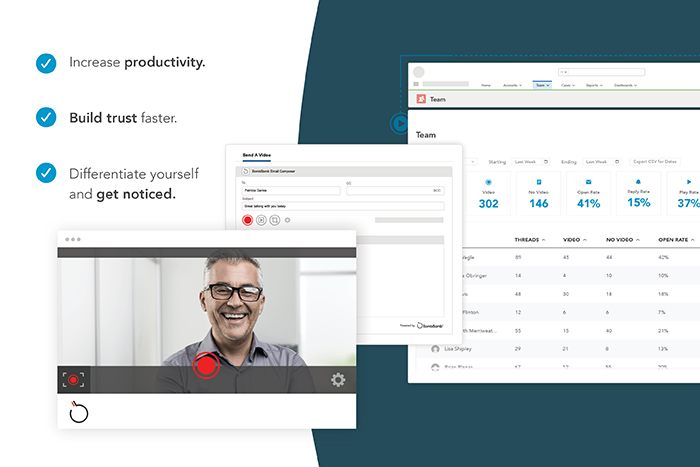The width and height of the screenshot is (700, 467).
Task: Click the grey profile circle in the dashboard
Action: pyautogui.click(x=418, y=72)
